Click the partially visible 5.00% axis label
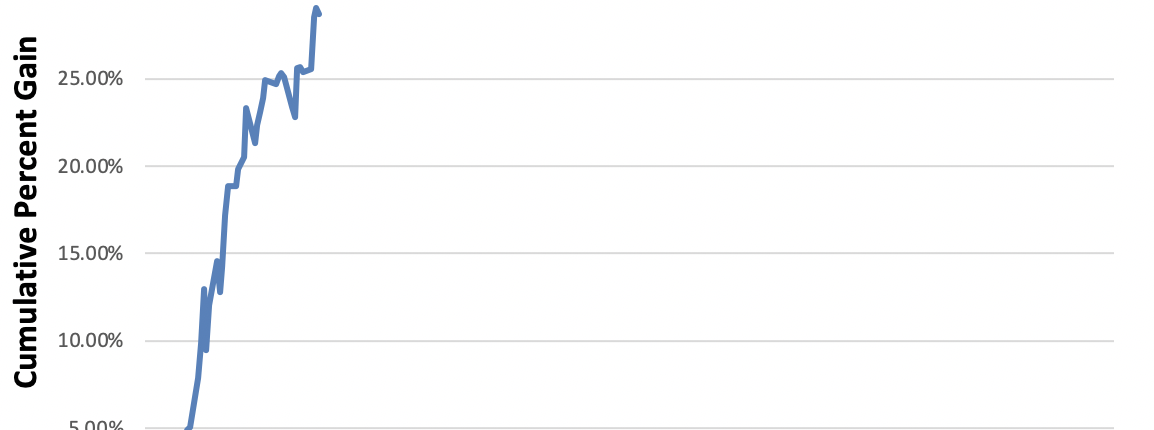Image resolution: width=1154 pixels, height=430 pixels. tap(96, 426)
